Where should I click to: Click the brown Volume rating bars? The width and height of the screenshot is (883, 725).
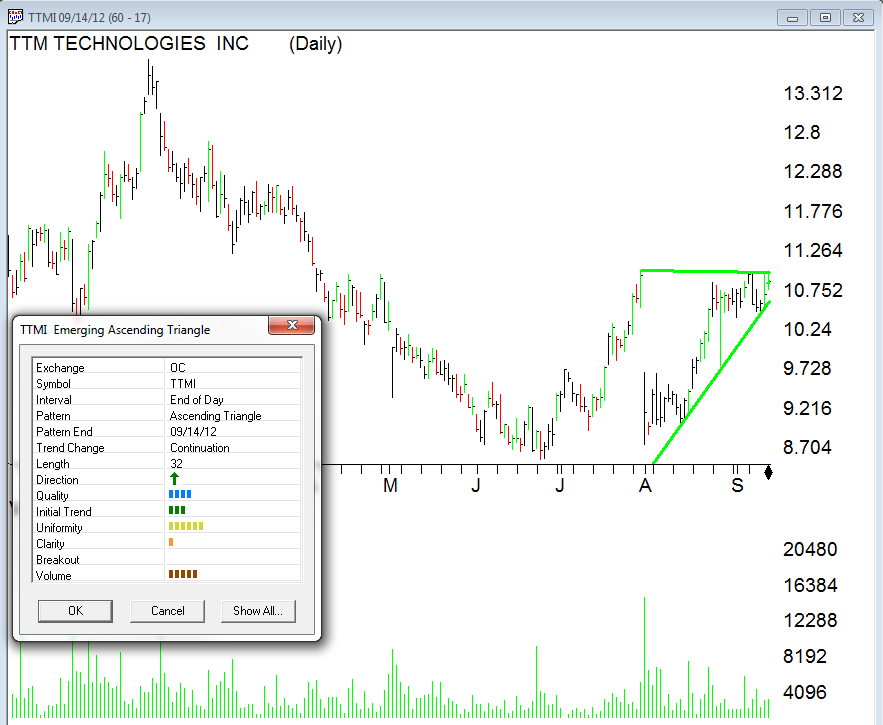[x=183, y=574]
